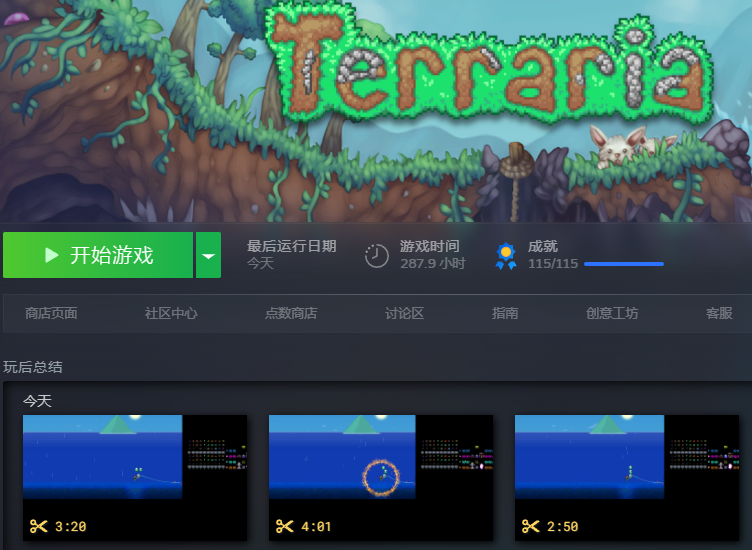The image size is (752, 550).
Task: Click the 最后运行日期 label
Action: coord(292,246)
